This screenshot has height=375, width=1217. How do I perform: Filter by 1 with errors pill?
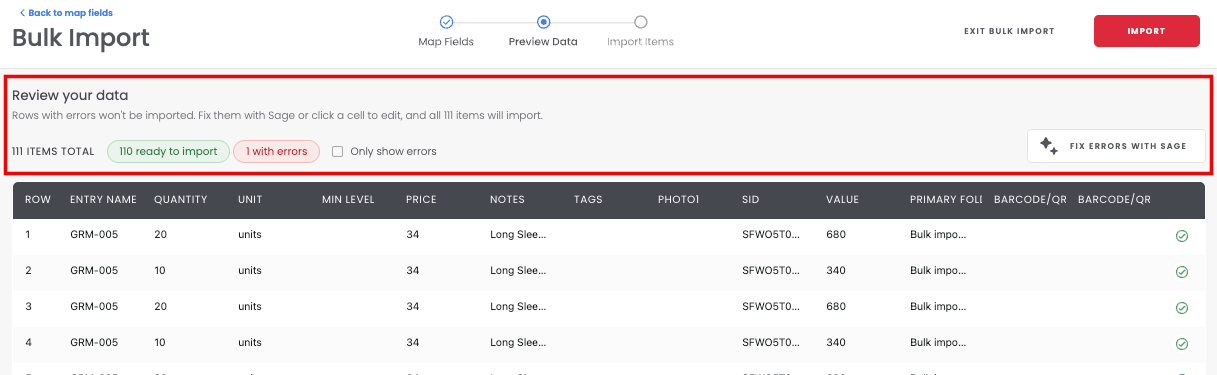click(277, 151)
